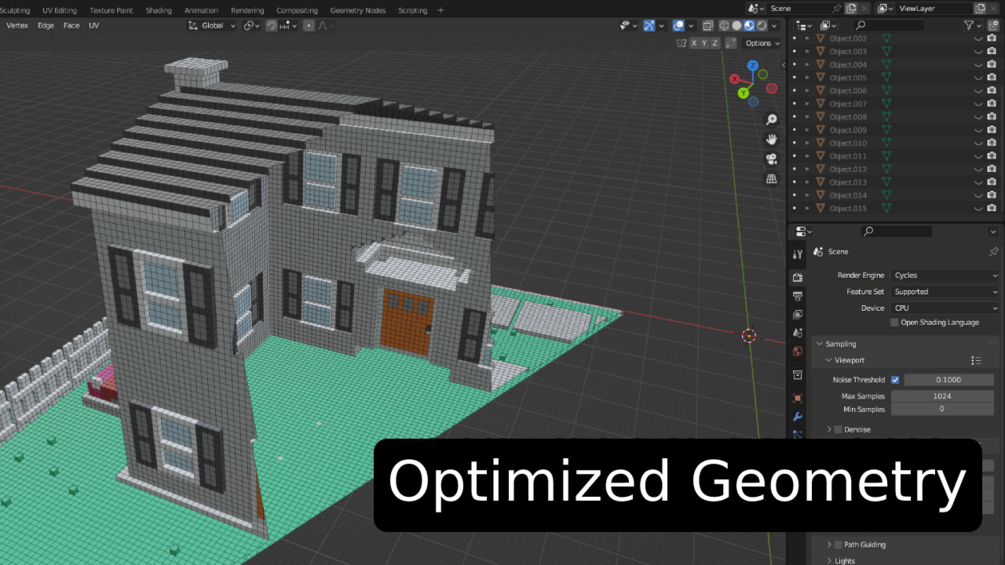The height and width of the screenshot is (565, 1005).
Task: Toggle X axis mesh symmetry
Action: (694, 43)
